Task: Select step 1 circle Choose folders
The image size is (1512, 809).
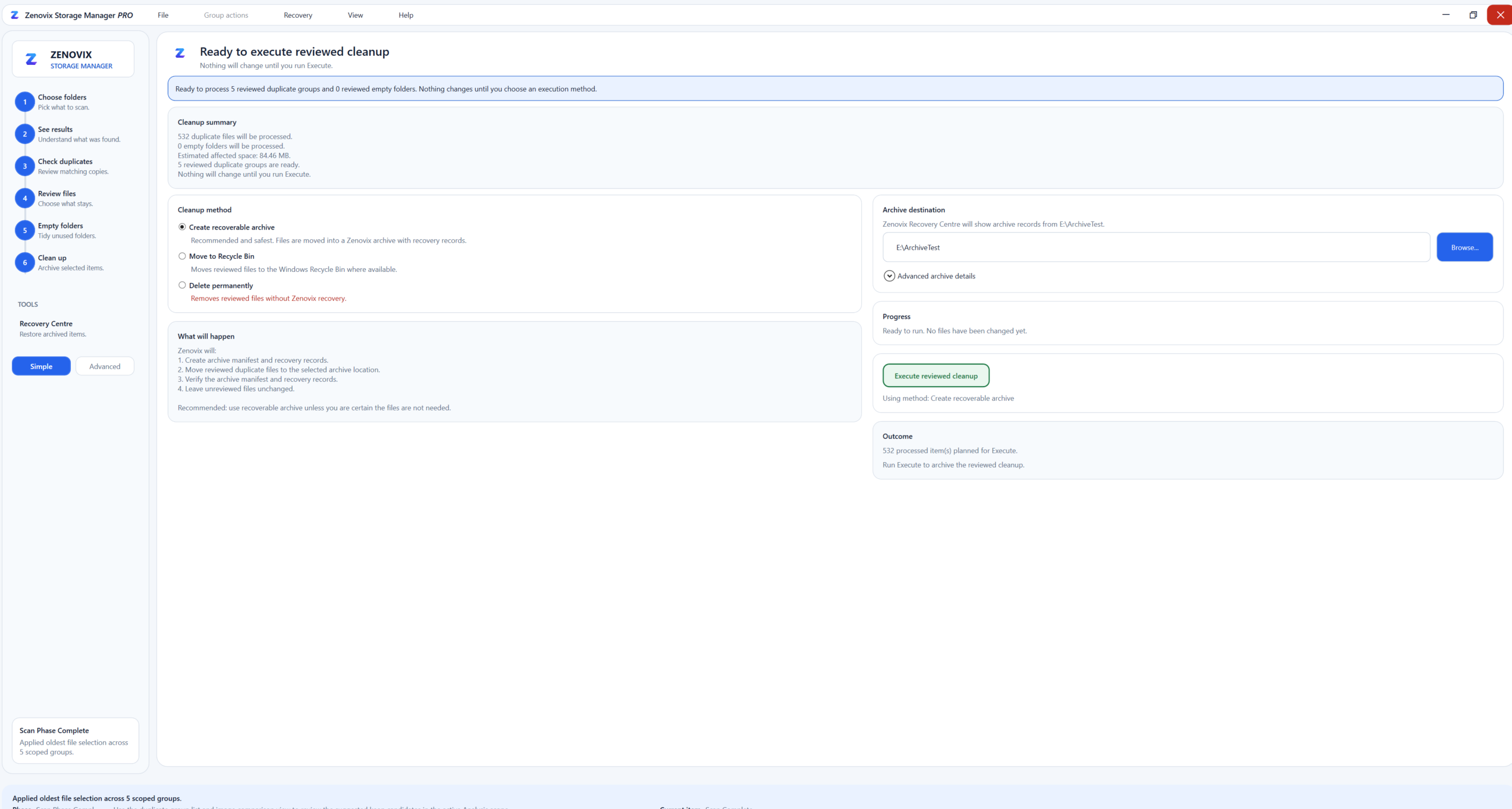Action: 25,102
